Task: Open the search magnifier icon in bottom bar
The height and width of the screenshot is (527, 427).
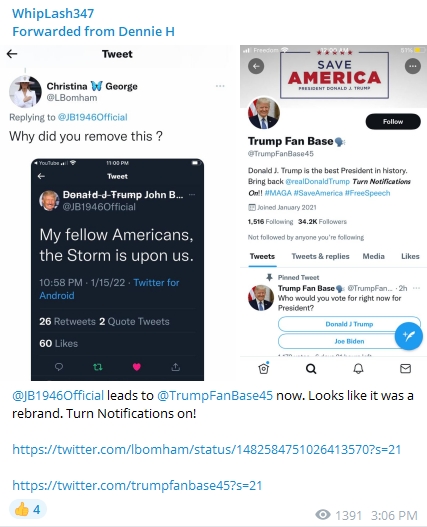Action: coord(311,369)
